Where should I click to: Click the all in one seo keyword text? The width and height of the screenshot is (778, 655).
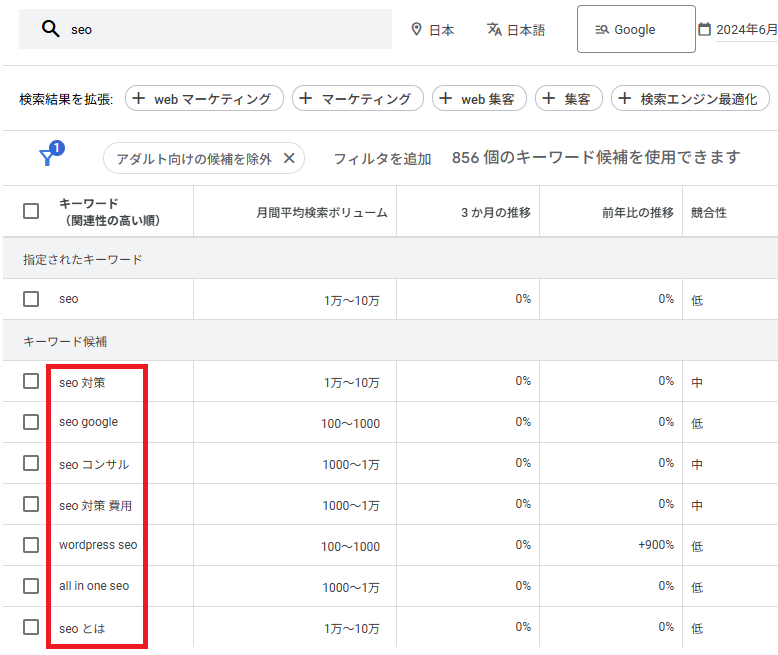(x=94, y=586)
